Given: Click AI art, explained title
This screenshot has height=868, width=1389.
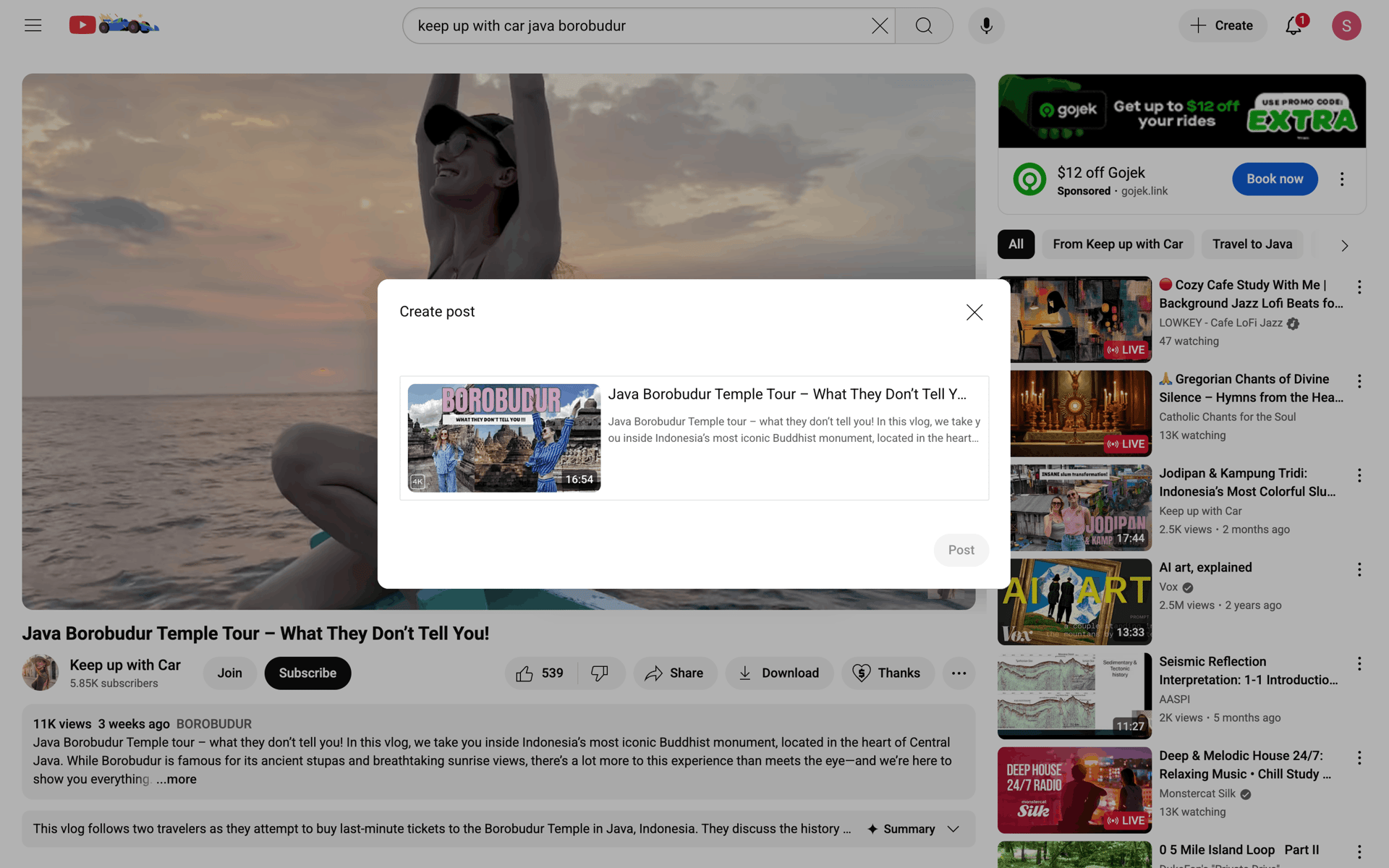Looking at the screenshot, I should pos(1205,568).
